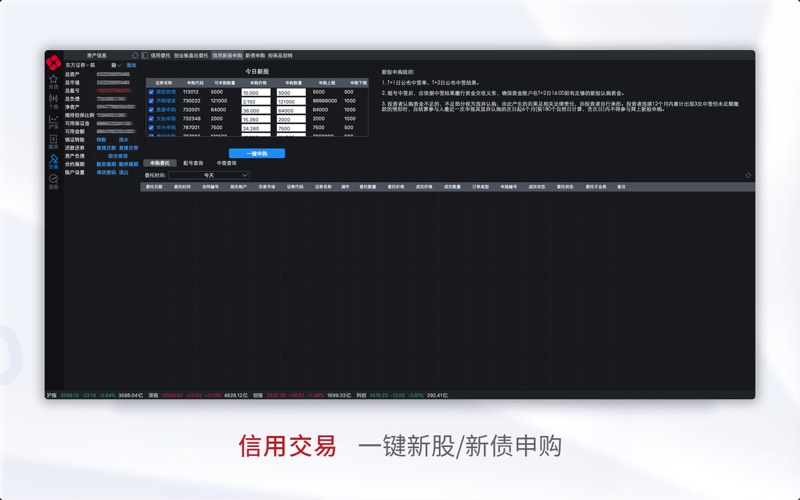This screenshot has width=800, height=500.
Task: Click quantity field showing 121000
Action: pyautogui.click(x=291, y=102)
